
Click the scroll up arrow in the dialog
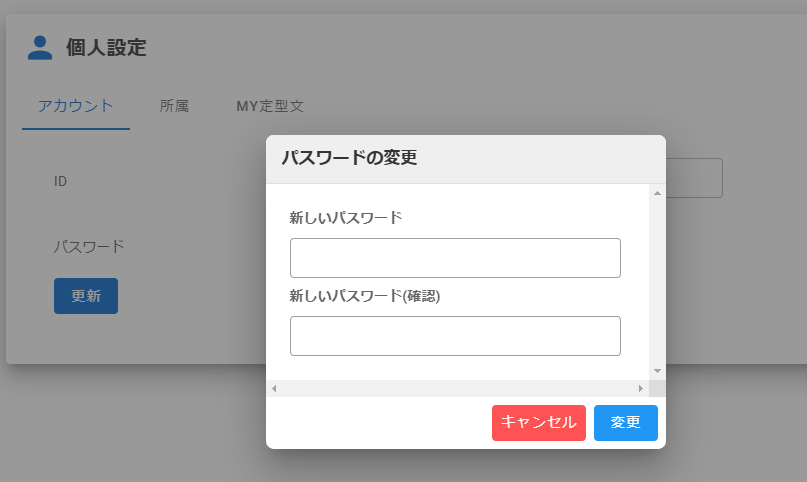pos(657,192)
